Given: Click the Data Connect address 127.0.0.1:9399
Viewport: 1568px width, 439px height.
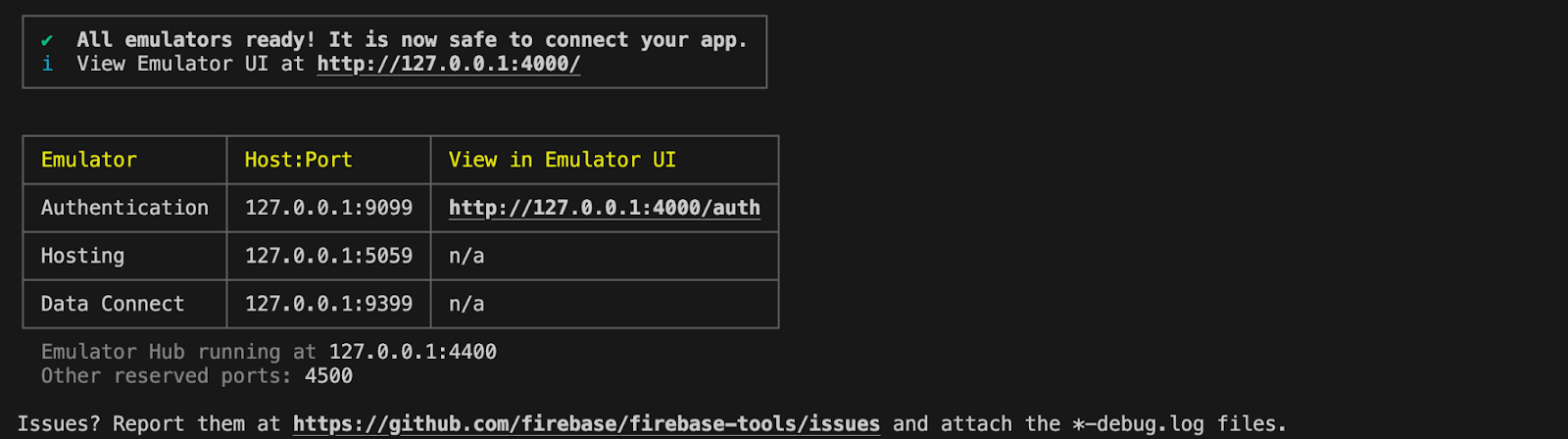Looking at the screenshot, I should click(328, 304).
